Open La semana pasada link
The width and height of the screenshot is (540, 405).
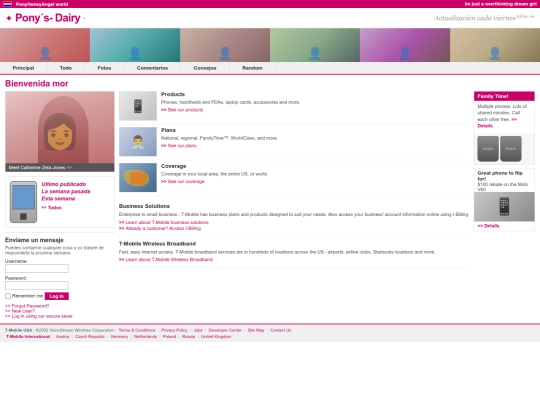tap(66, 191)
